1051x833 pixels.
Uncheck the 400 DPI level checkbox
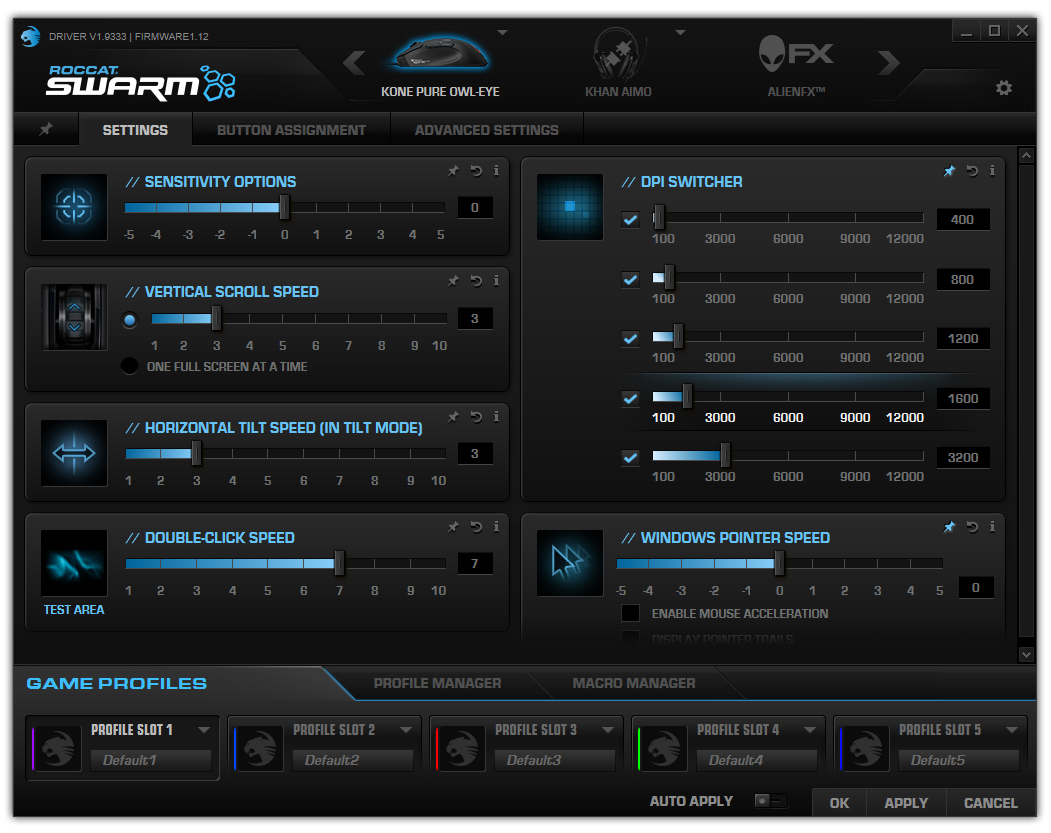630,220
